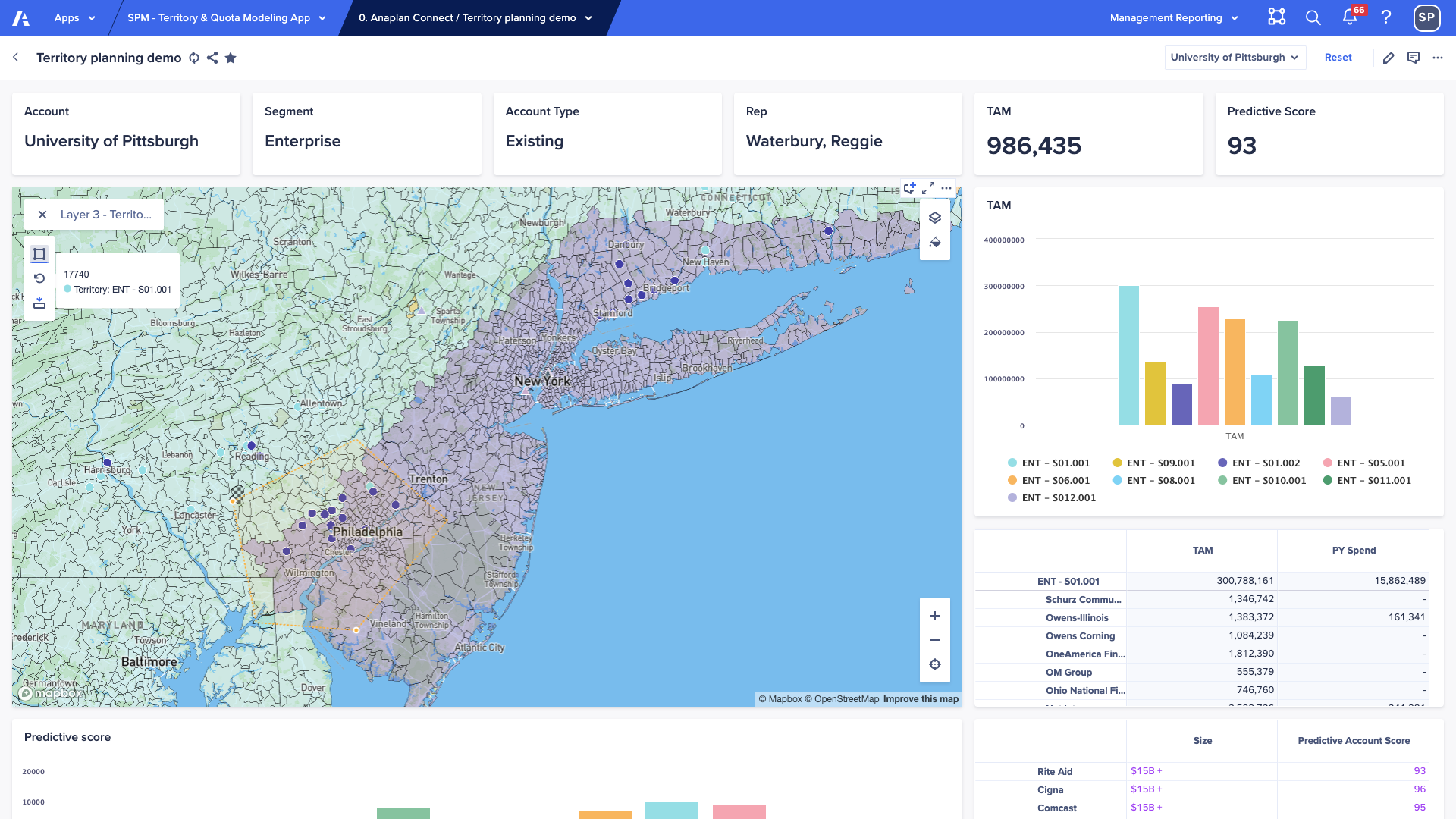
Task: Close the Layer 3 - Territory chip
Action: click(42, 215)
